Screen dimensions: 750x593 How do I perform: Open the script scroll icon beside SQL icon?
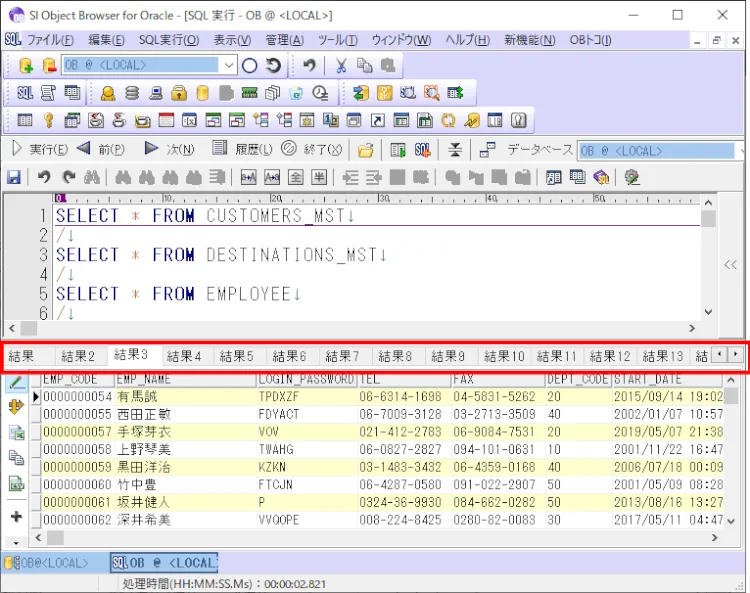point(48,92)
